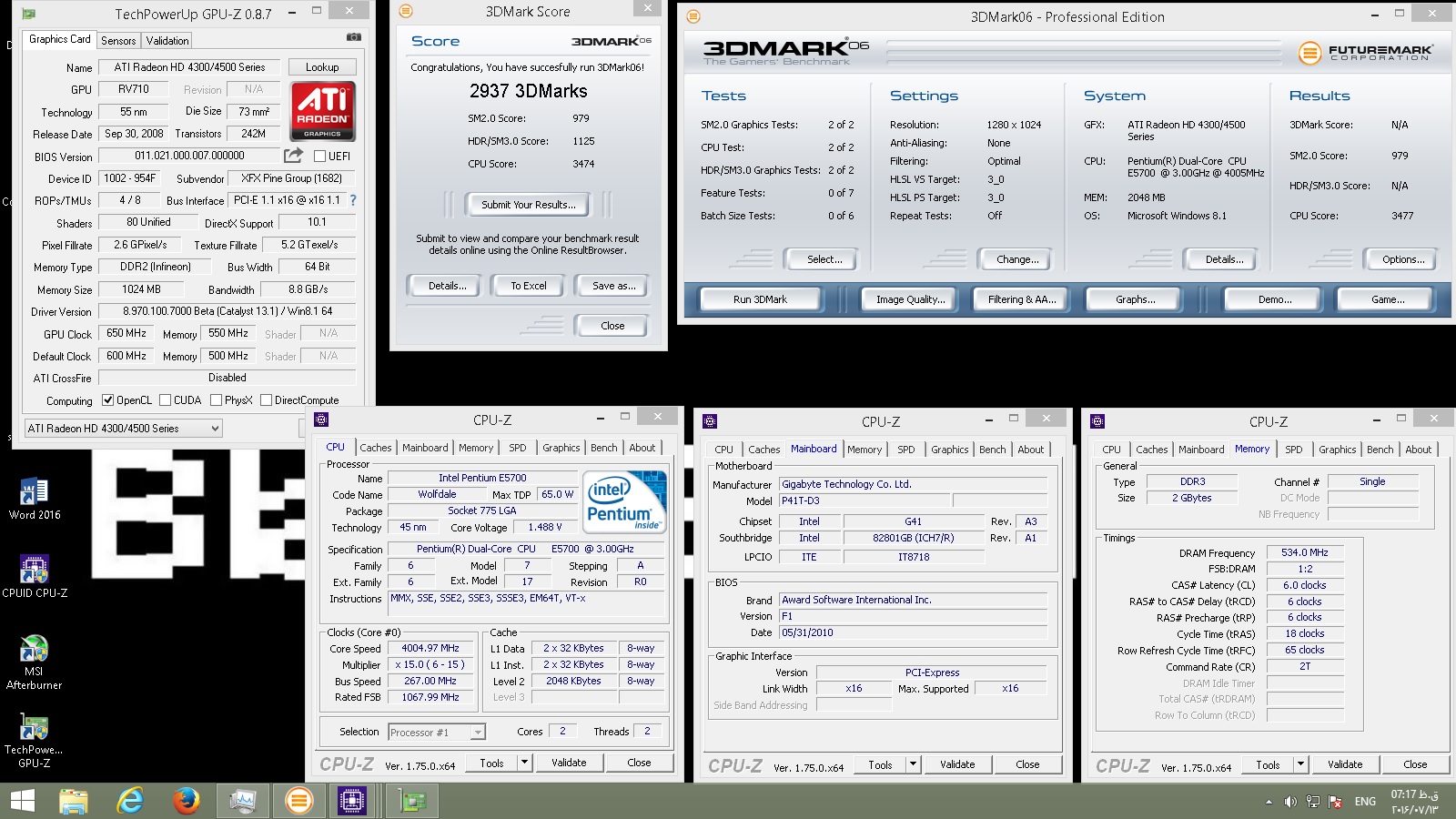Screen dimensions: 1456x819
Task: Open TechPowerUp GPU-Z desktop shortcut
Action: [35, 741]
